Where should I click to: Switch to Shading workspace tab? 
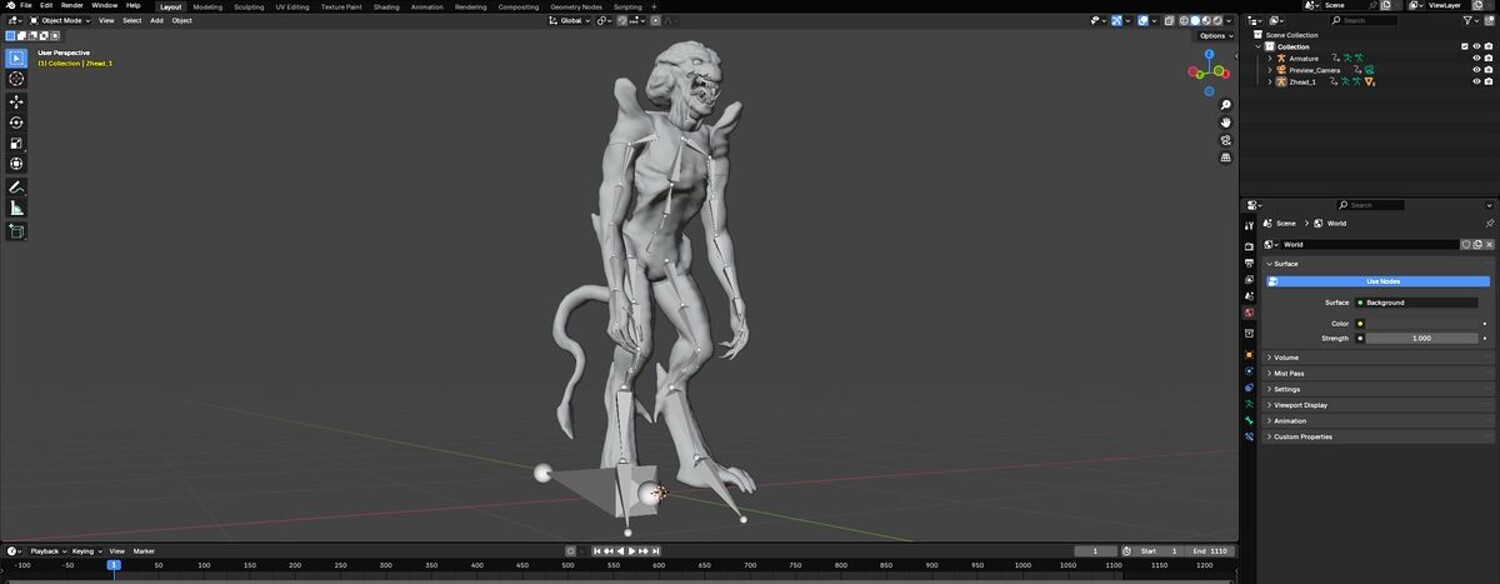pos(386,7)
